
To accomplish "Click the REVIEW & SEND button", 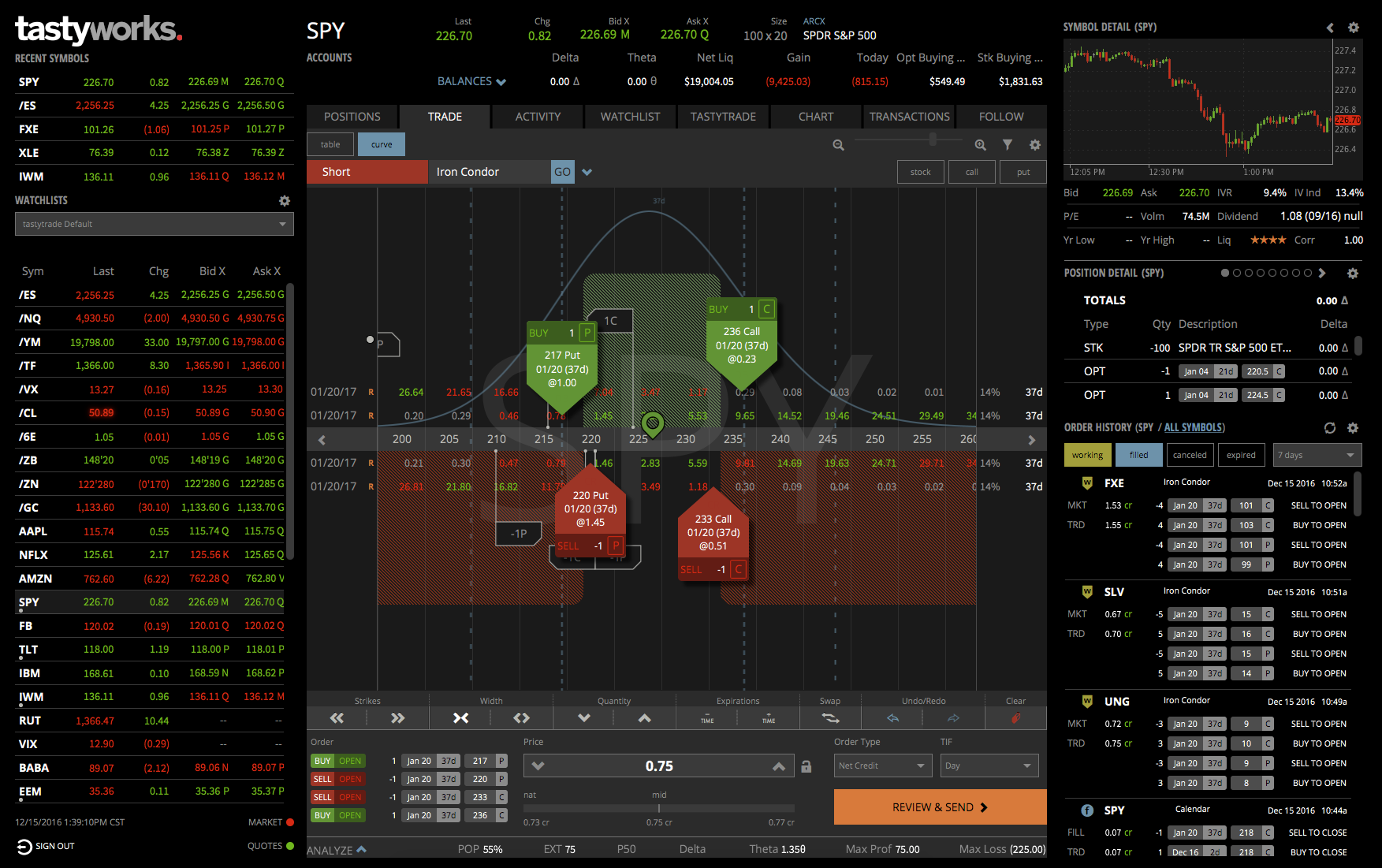I will click(x=939, y=807).
